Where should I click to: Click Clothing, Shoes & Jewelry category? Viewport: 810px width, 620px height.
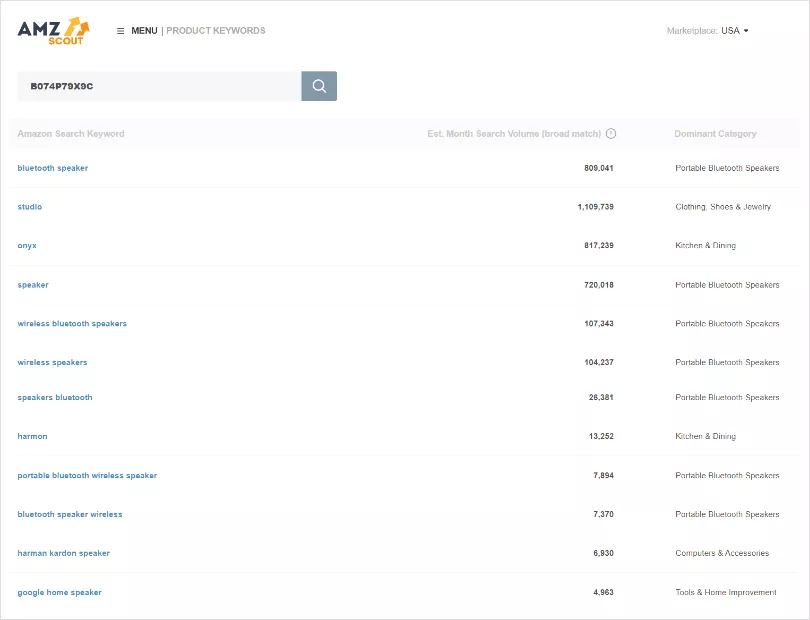[723, 207]
